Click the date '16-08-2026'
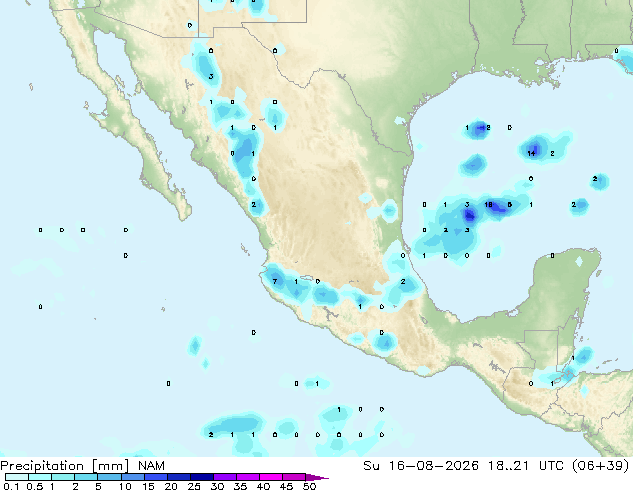This screenshot has width=634, height=490. [x=433, y=466]
